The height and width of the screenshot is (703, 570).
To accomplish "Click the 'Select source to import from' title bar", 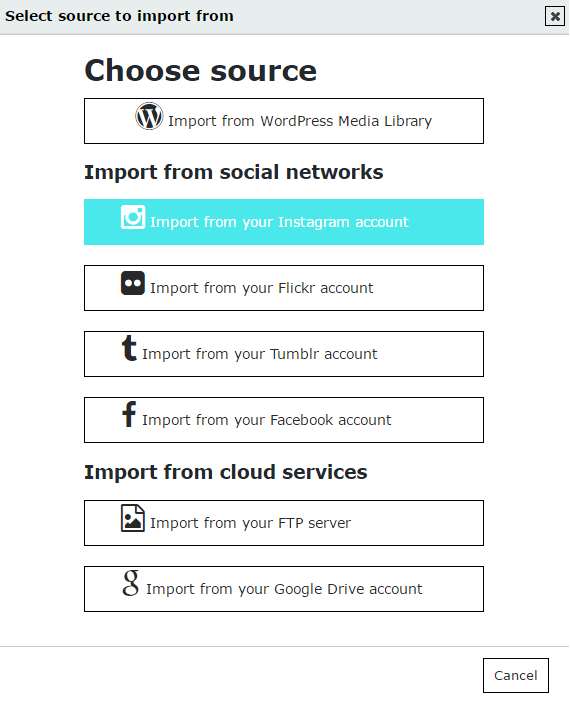I will [119, 16].
